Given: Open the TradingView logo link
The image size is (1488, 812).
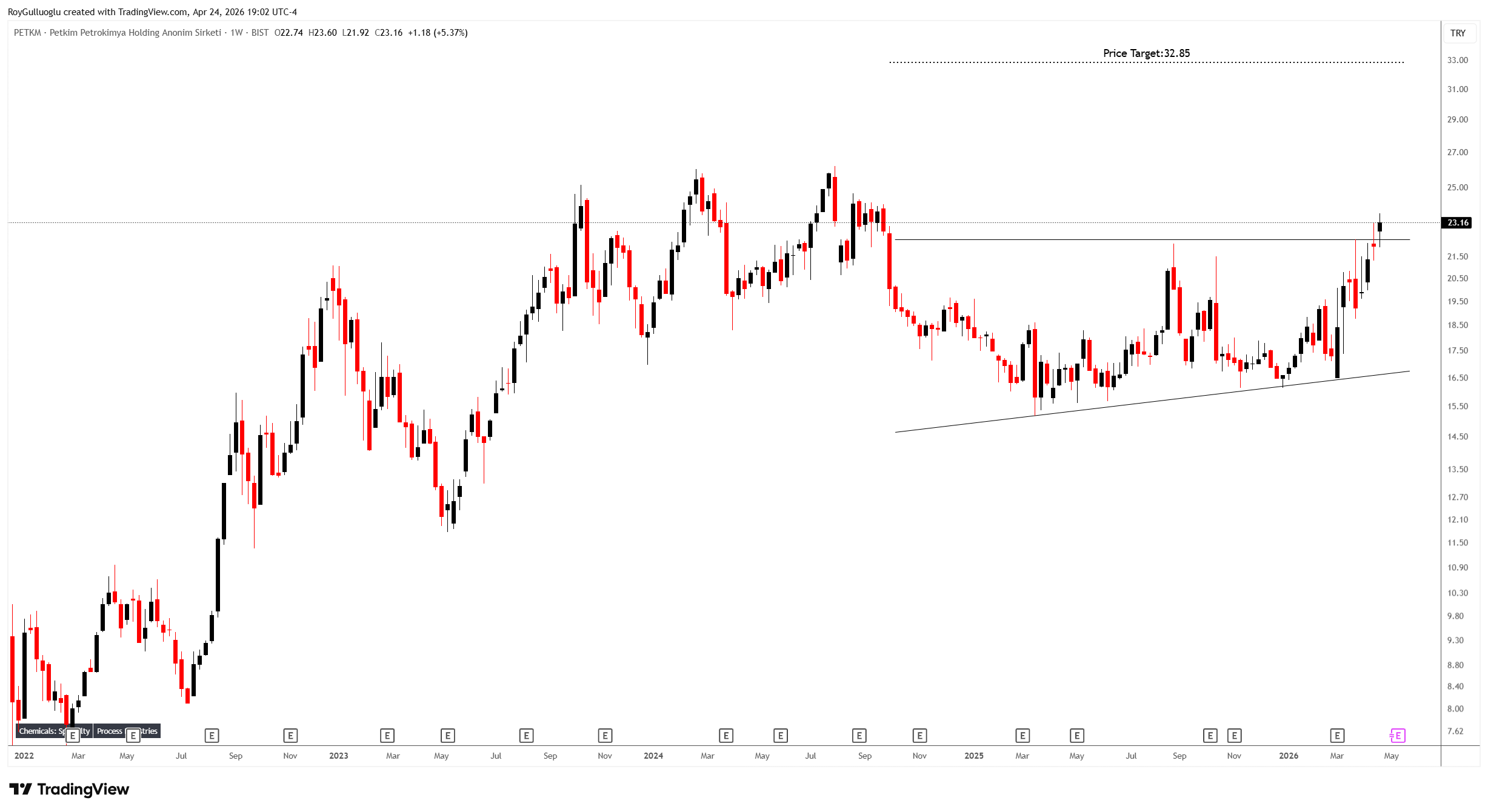Looking at the screenshot, I should point(69,789).
